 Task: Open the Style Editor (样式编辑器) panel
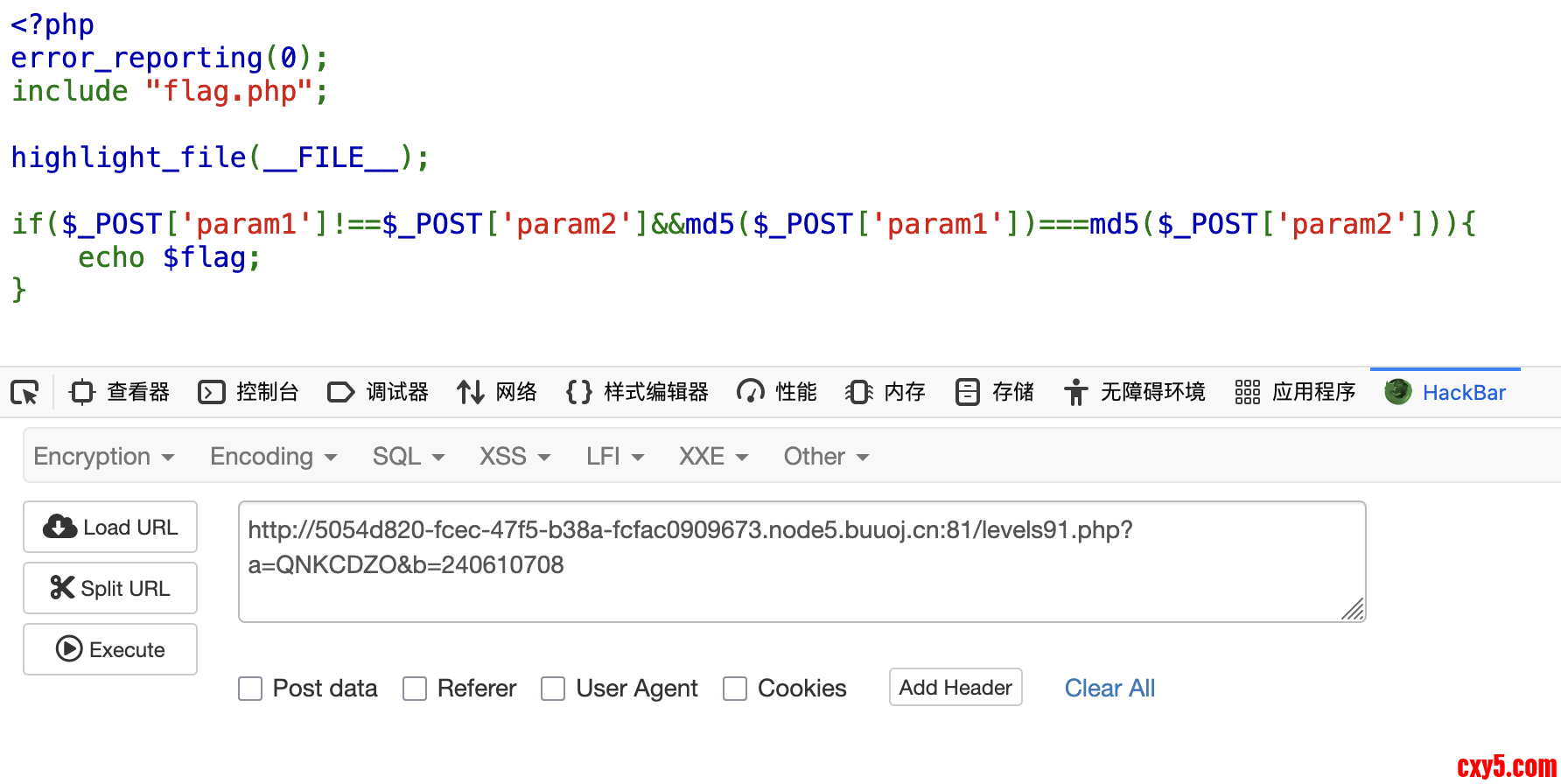pyautogui.click(x=638, y=392)
